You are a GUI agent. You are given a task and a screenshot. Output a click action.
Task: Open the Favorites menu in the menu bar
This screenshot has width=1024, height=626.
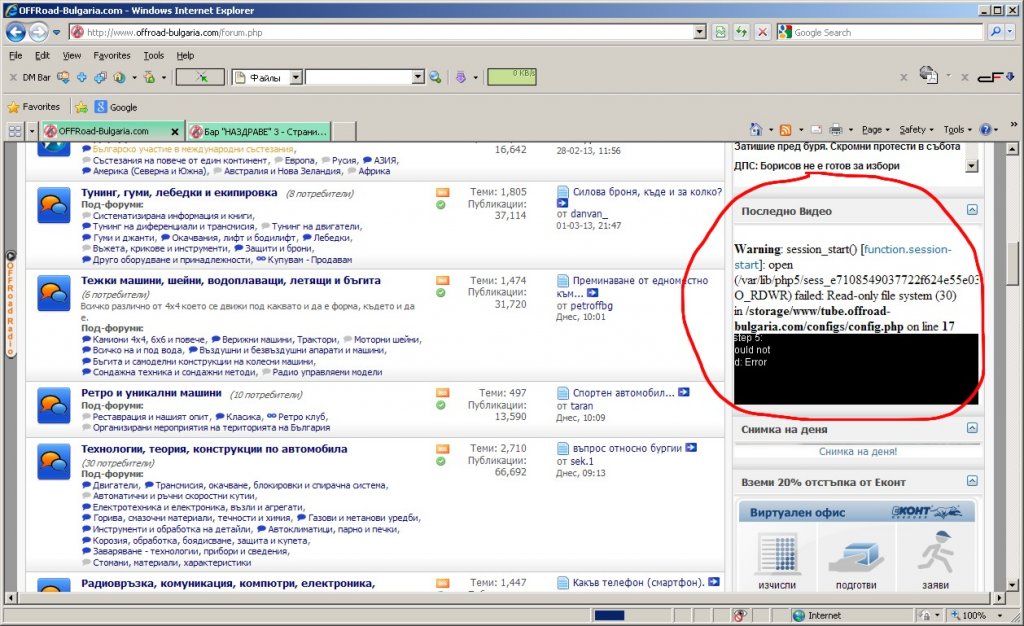[112, 55]
